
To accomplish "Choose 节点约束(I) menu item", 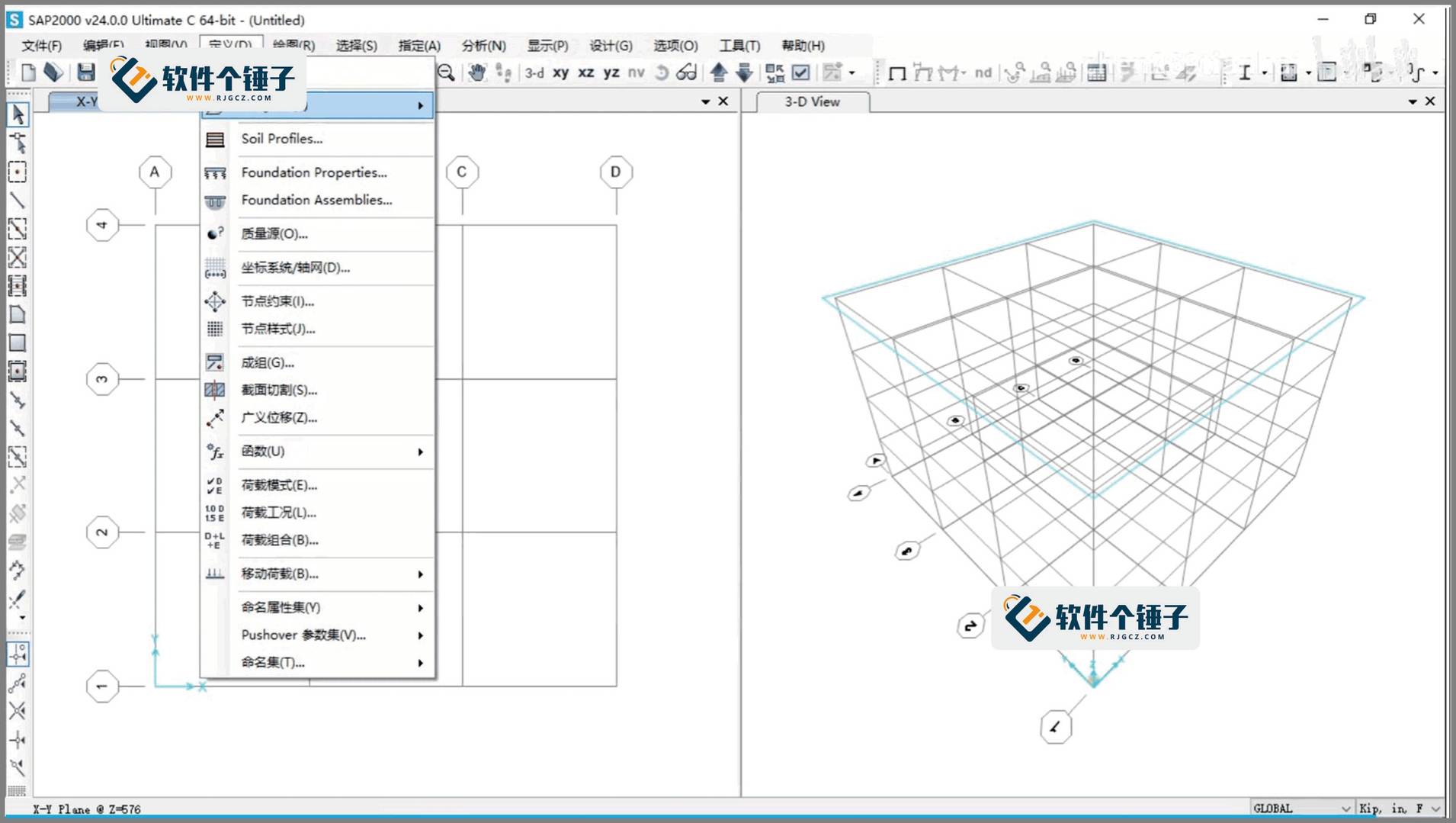I will tap(318, 301).
